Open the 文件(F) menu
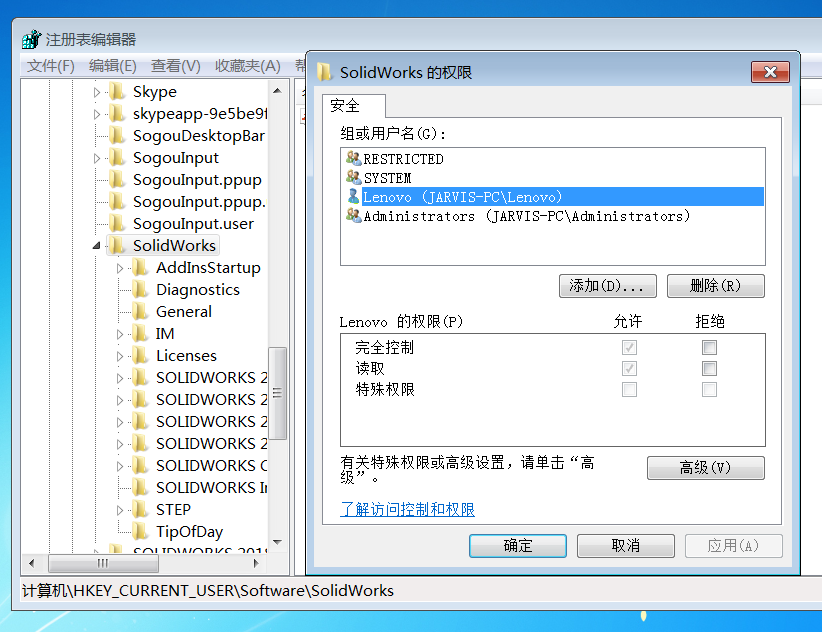The image size is (822, 632). click(51, 66)
